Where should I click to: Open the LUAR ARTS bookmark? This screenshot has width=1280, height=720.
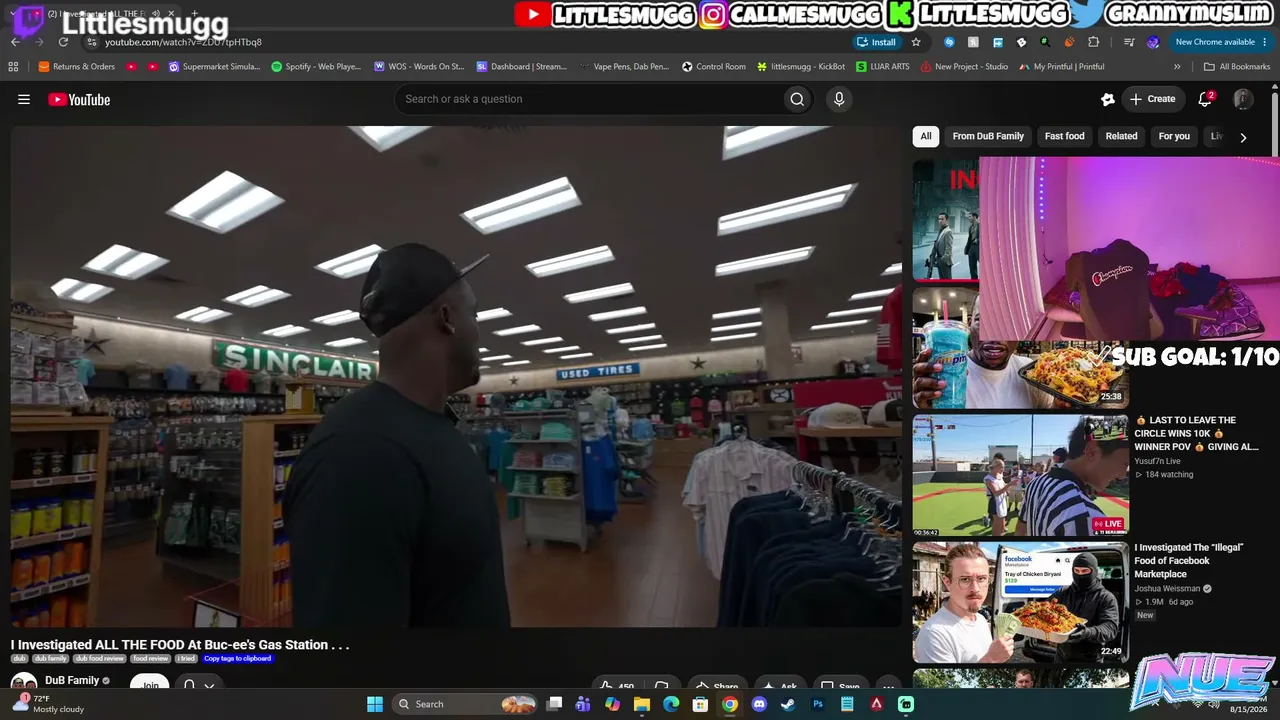(883, 67)
